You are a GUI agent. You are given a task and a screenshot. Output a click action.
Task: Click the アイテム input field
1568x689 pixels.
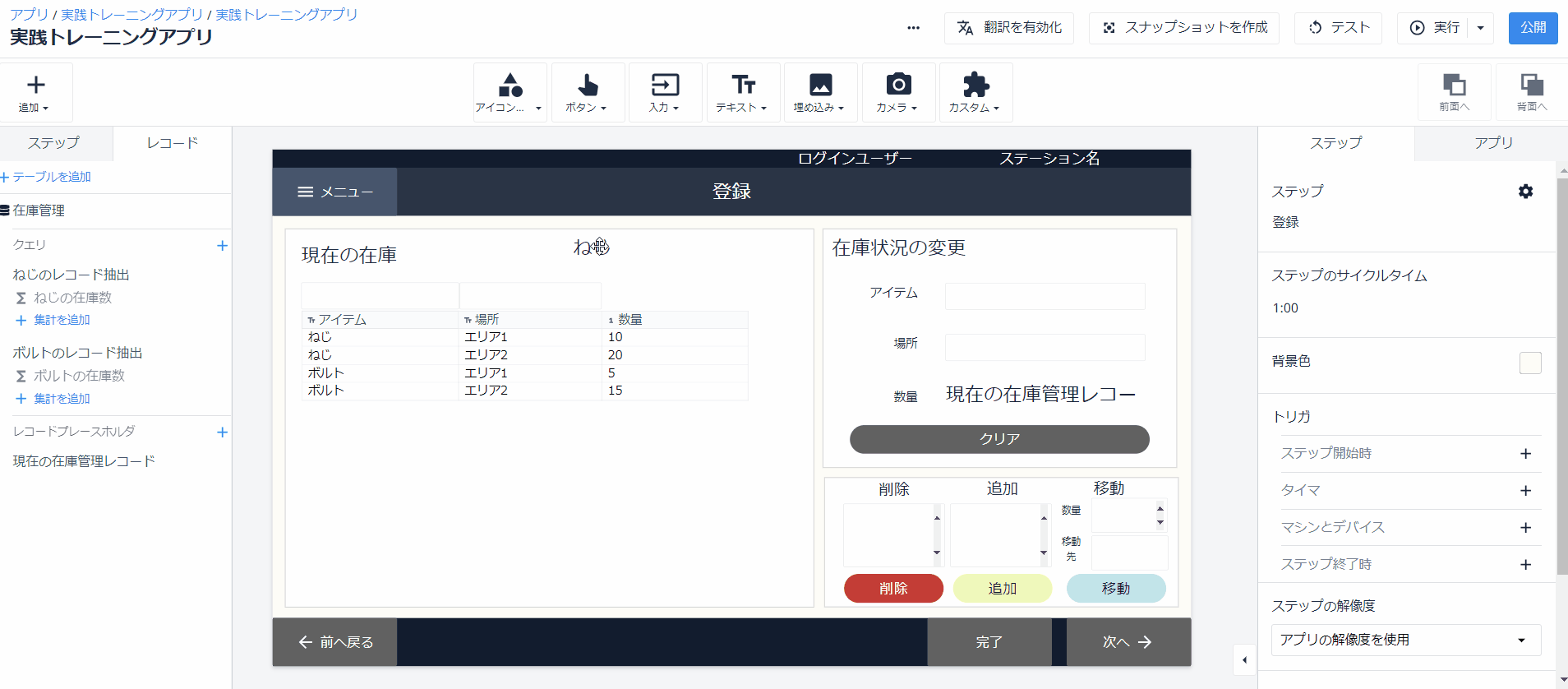pos(1045,296)
